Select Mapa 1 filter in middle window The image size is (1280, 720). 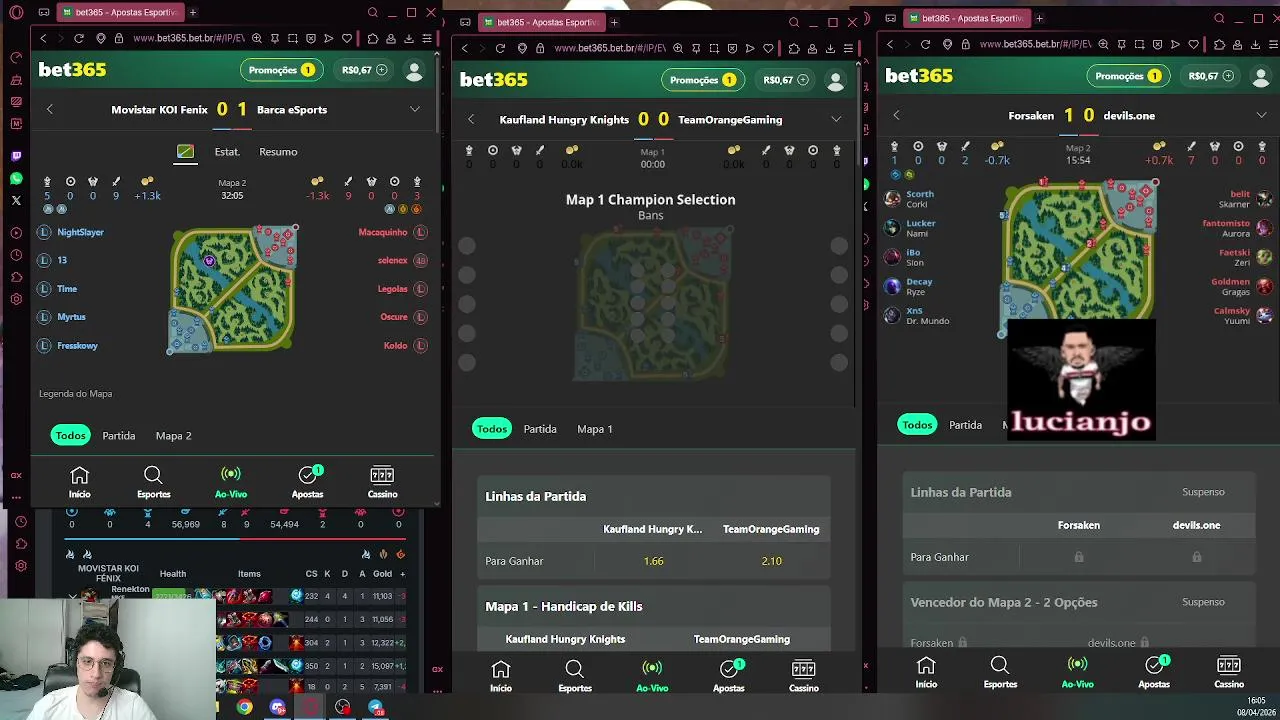pos(595,429)
